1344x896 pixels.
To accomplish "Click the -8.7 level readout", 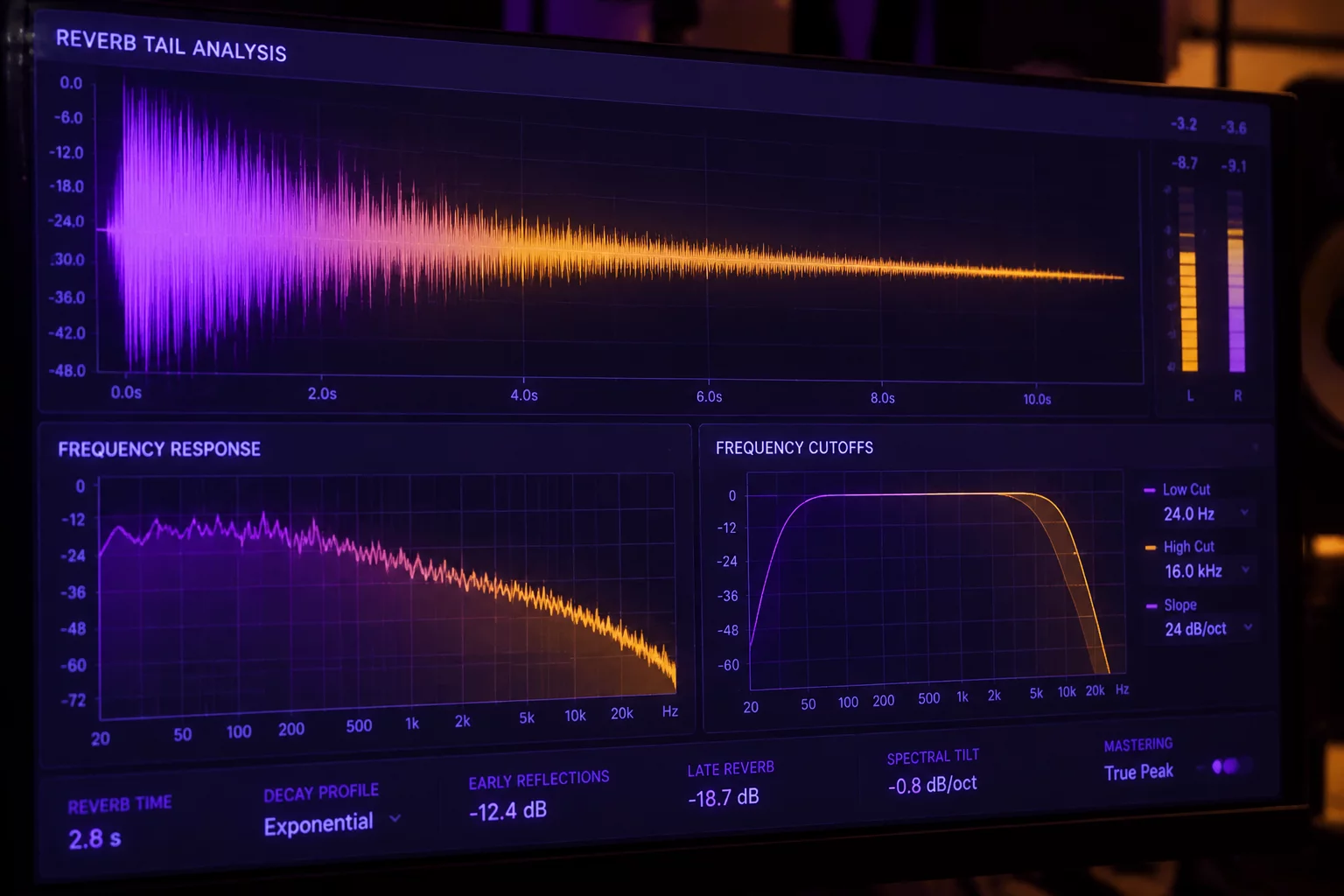I will click(1185, 163).
